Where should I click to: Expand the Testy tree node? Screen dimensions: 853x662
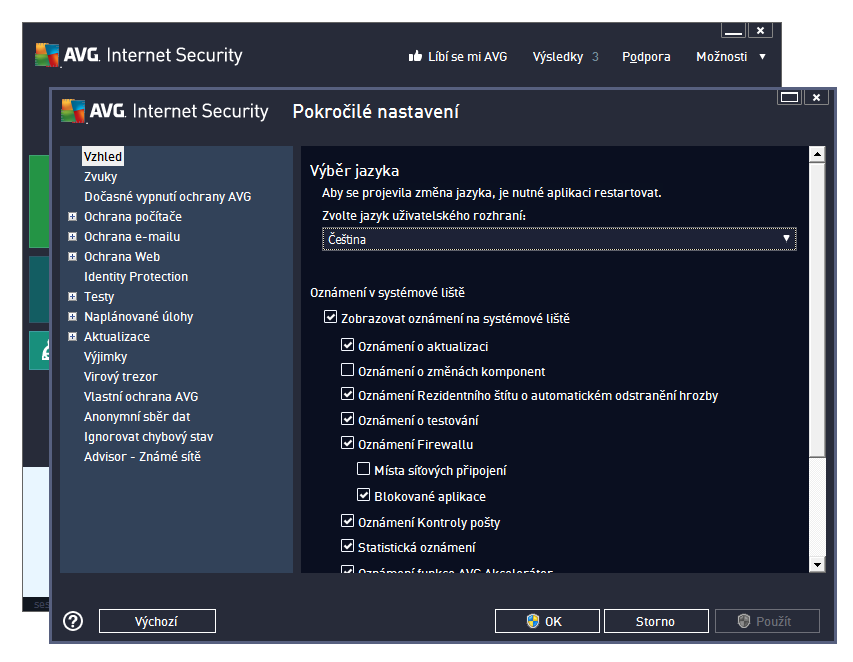[72, 296]
